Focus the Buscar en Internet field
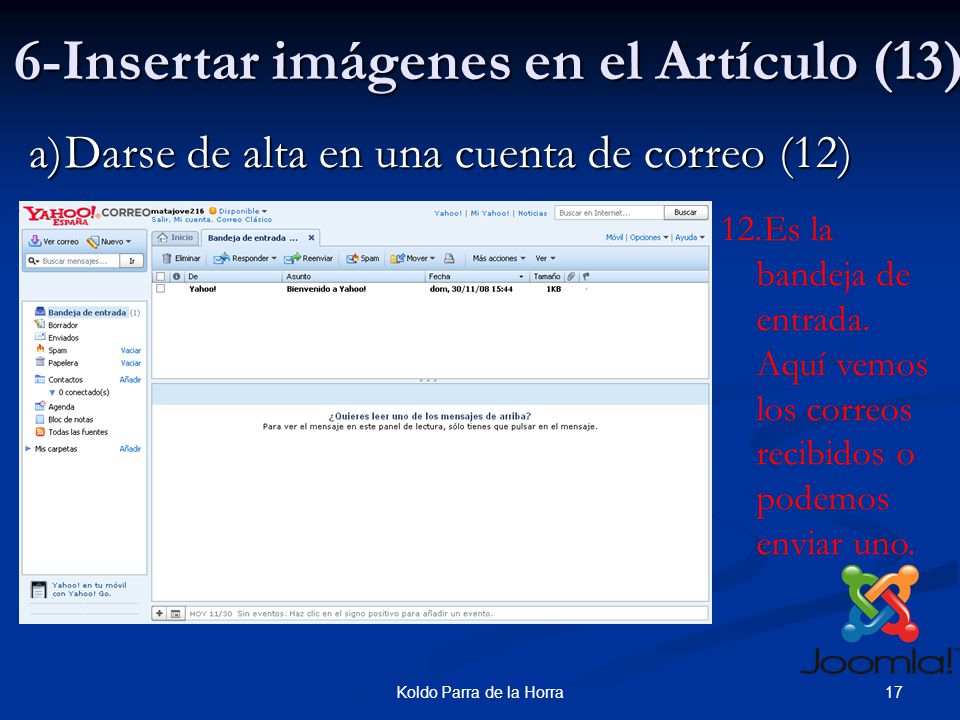 [x=609, y=213]
